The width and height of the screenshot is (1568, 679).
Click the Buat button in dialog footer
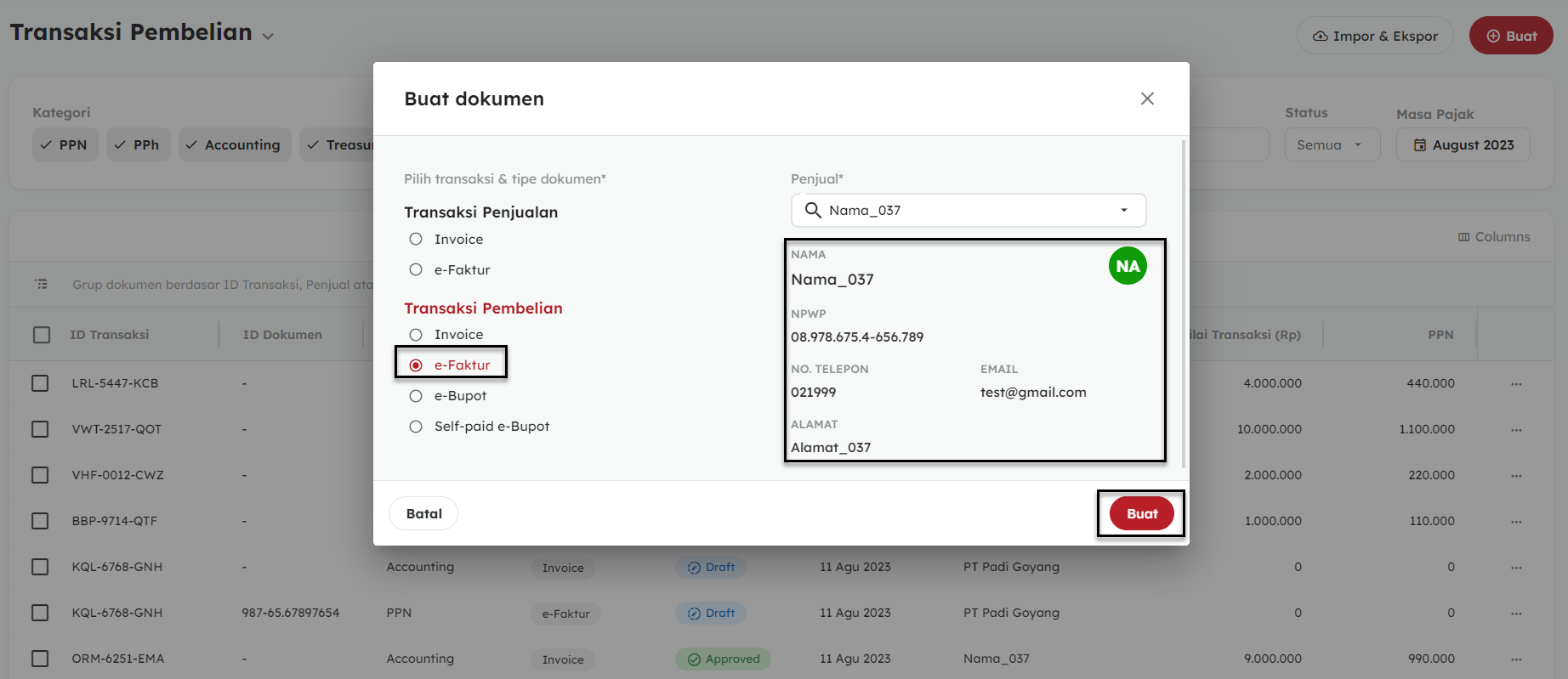coord(1141,513)
